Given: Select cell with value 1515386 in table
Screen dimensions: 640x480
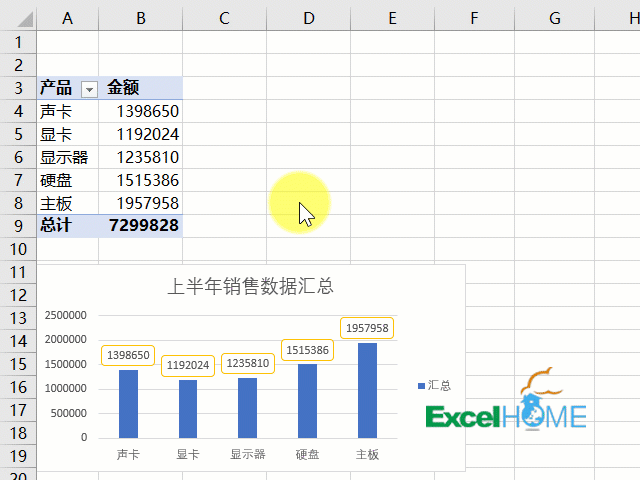Looking at the screenshot, I should coord(140,180).
